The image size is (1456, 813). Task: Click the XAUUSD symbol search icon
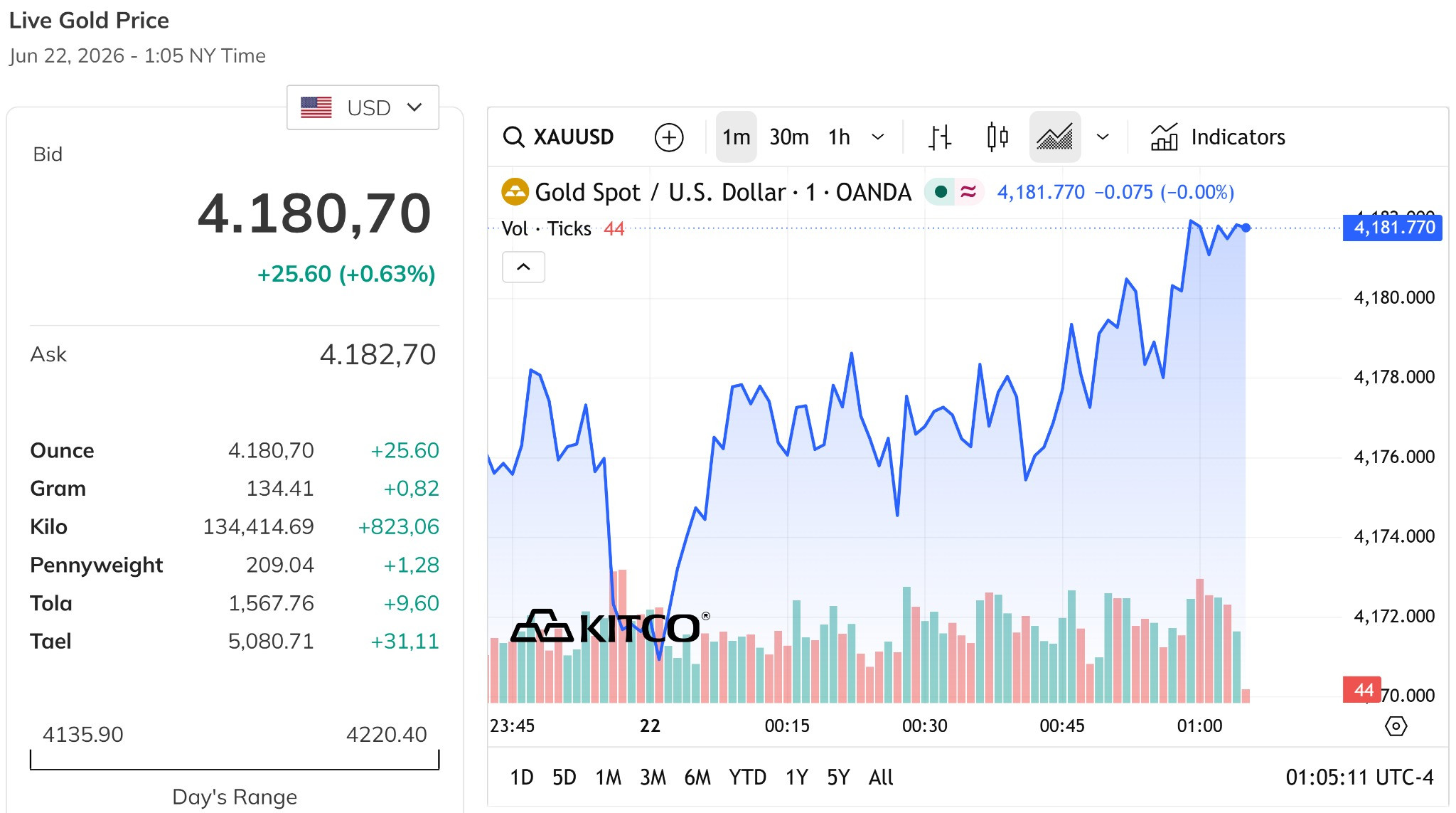click(513, 137)
